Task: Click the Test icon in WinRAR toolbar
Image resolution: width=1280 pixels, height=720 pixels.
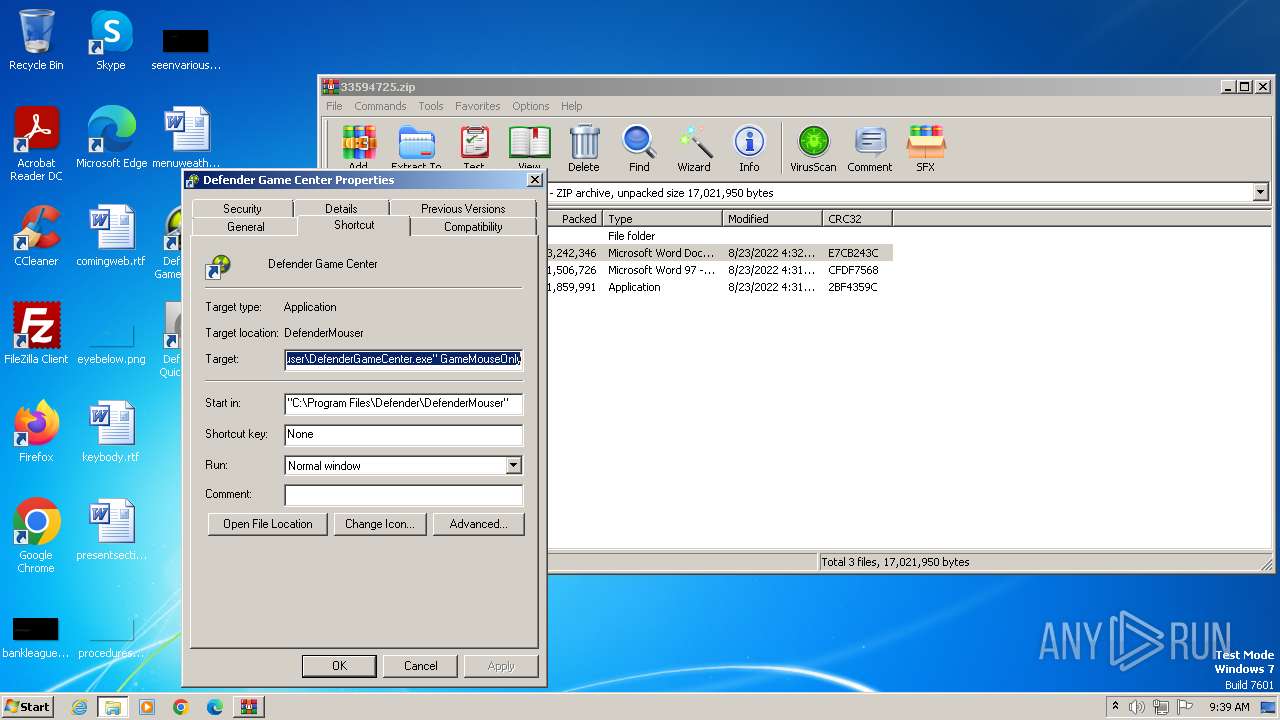Action: 474,148
